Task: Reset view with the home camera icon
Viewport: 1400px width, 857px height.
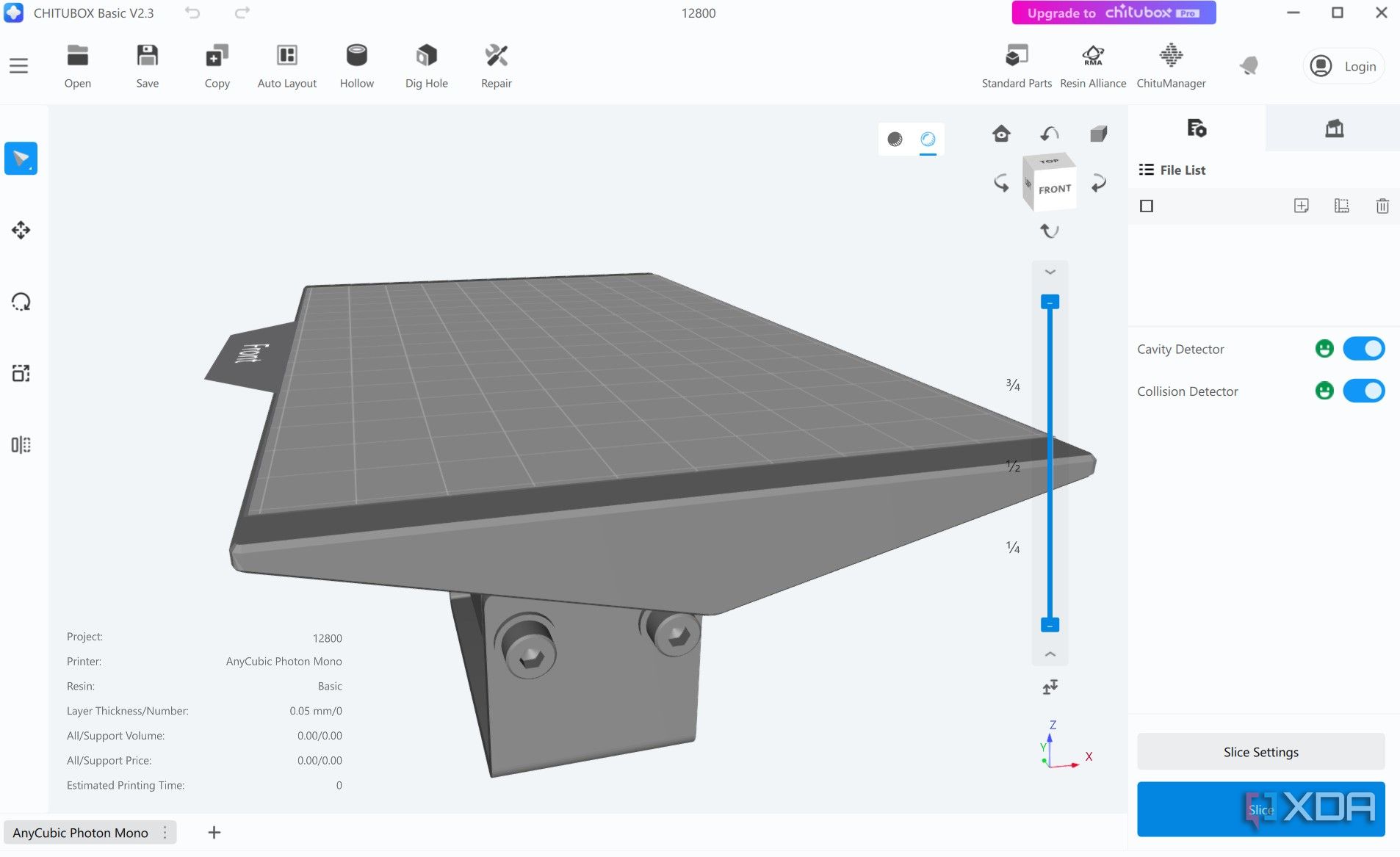Action: point(1001,134)
